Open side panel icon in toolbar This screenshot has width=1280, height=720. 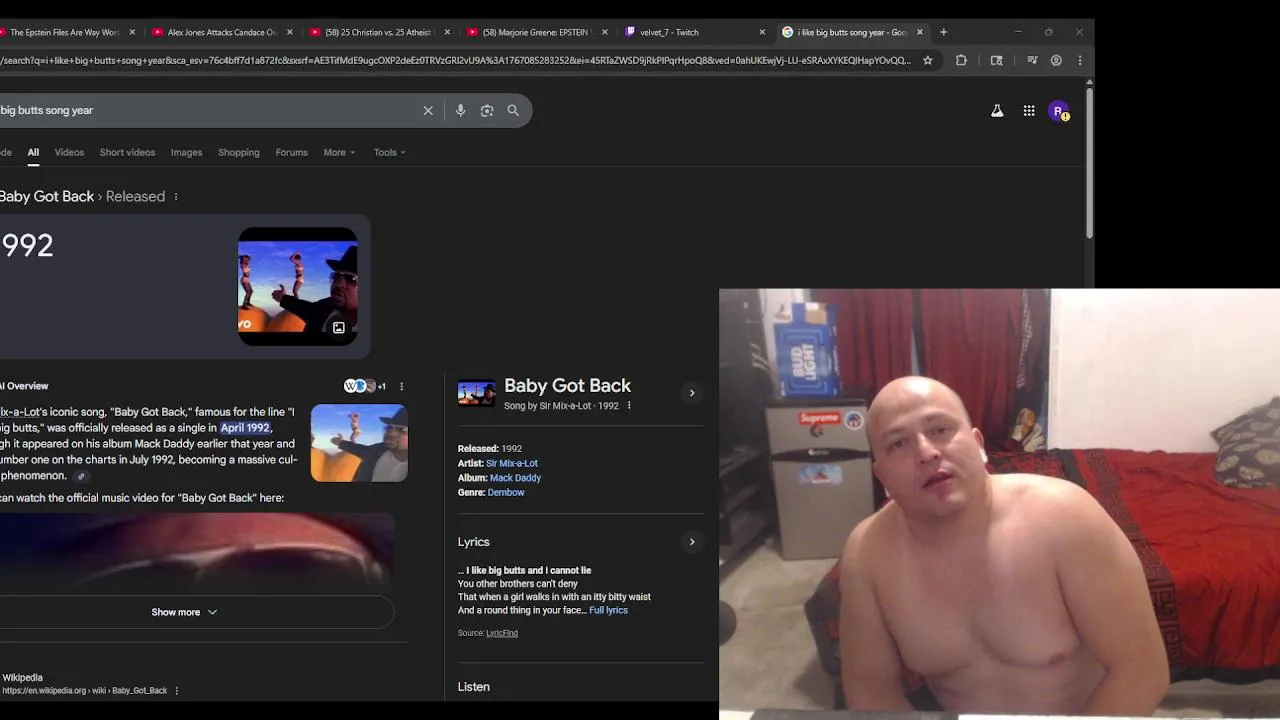coord(996,60)
